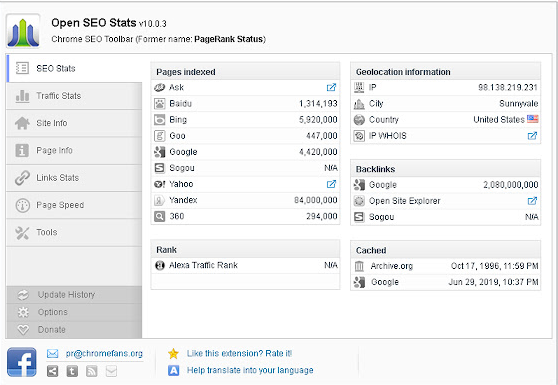Open the Page Speed tab
The width and height of the screenshot is (558, 385).
74,205
